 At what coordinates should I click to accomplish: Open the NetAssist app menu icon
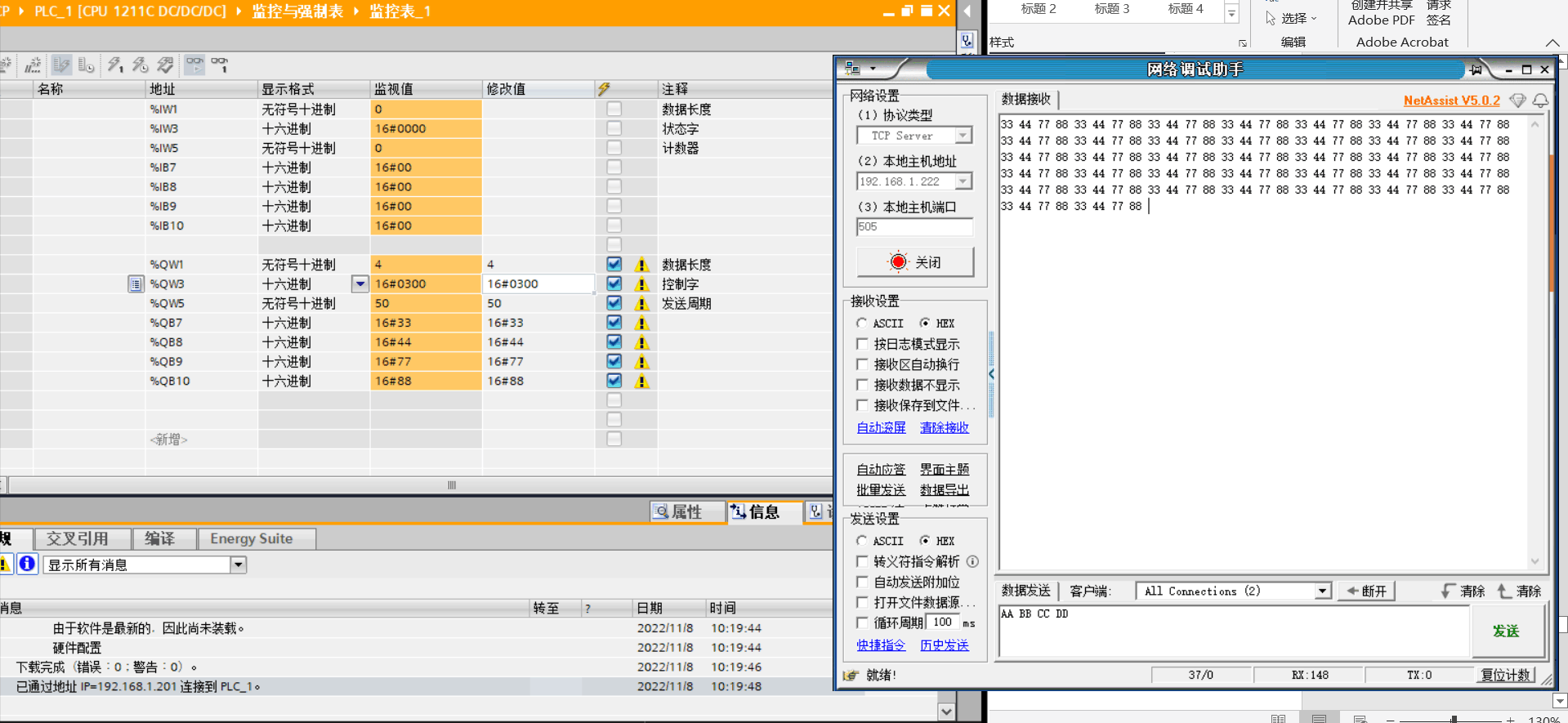[x=852, y=69]
